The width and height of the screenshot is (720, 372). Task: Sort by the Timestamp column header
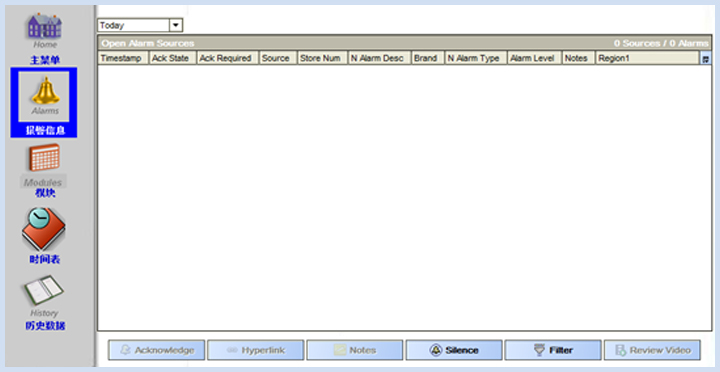coord(123,58)
